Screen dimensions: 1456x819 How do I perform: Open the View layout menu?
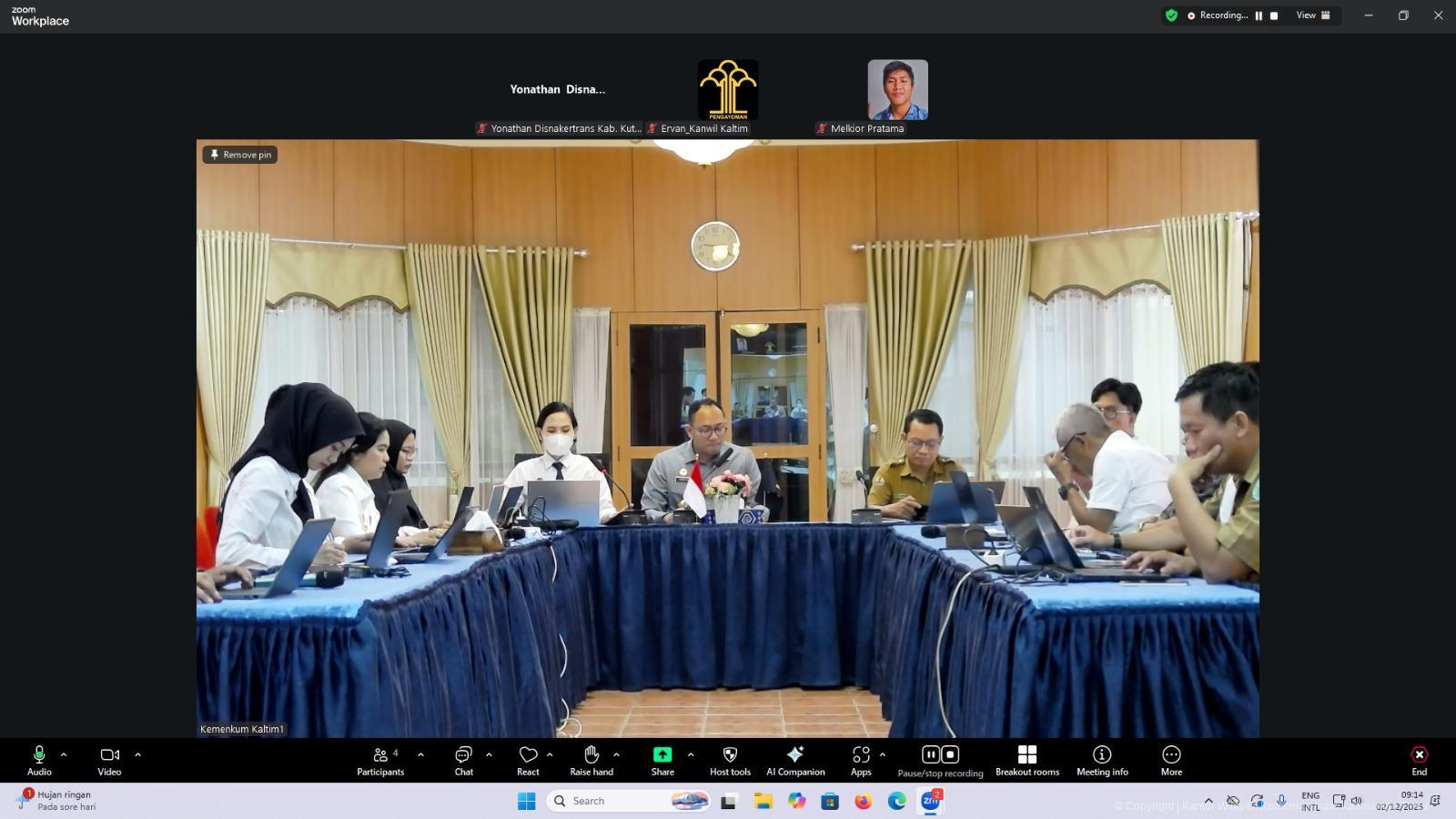[x=1313, y=15]
